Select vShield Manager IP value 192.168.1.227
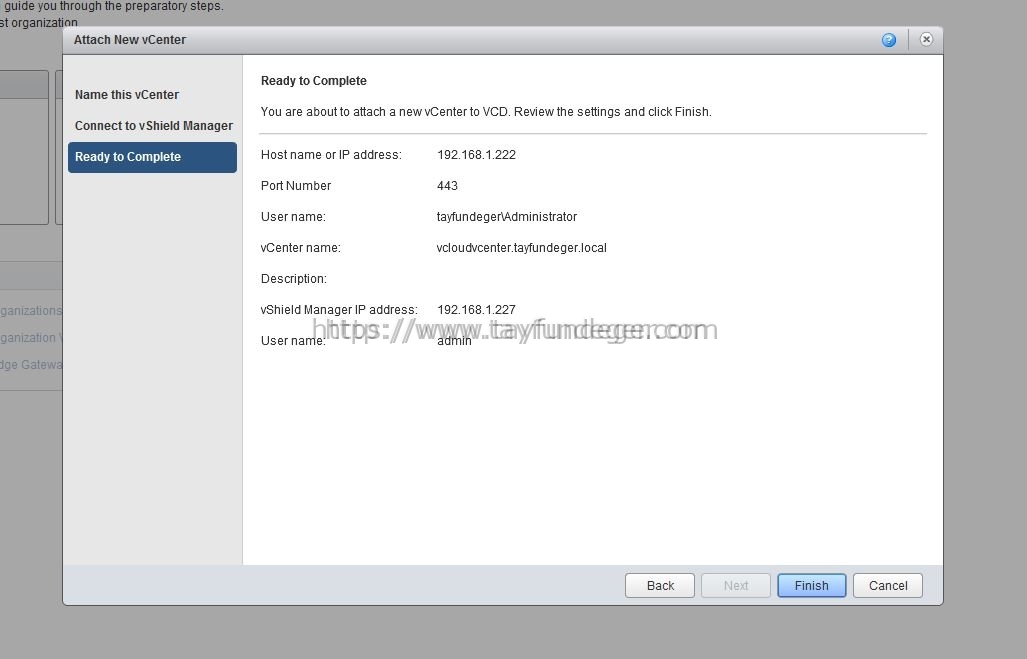 pyautogui.click(x=476, y=309)
